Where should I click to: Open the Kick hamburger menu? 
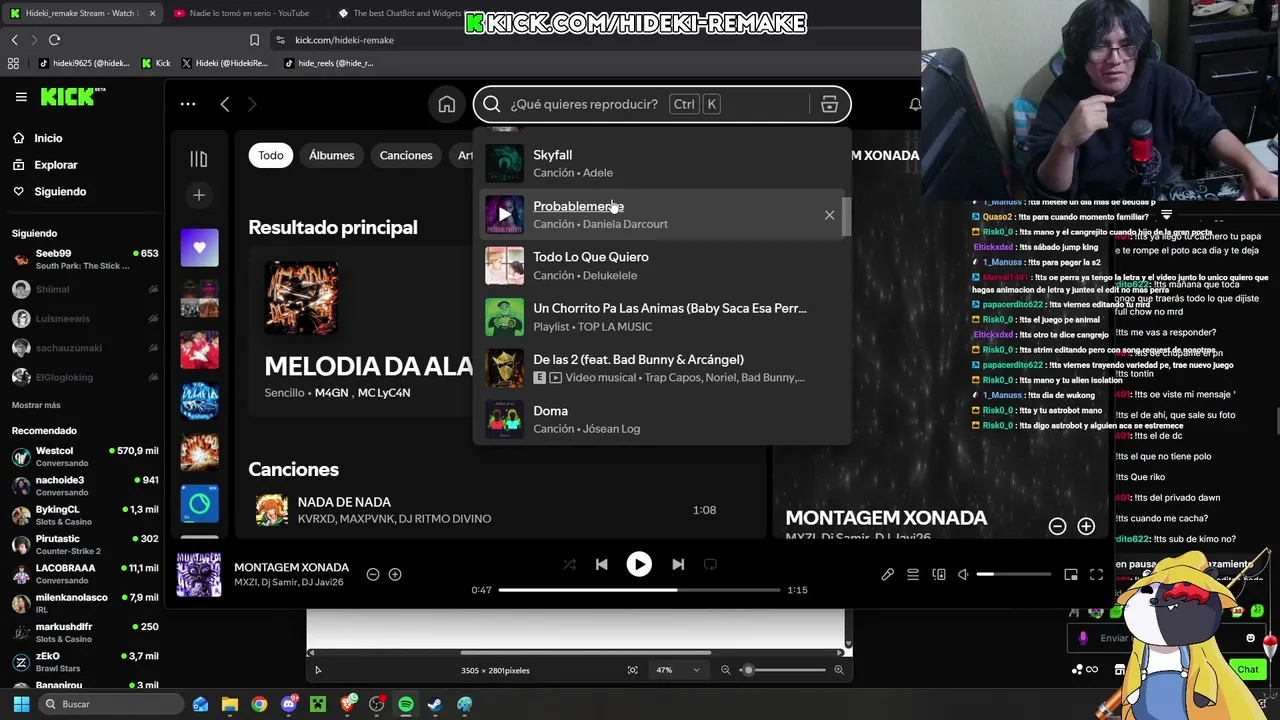click(21, 97)
